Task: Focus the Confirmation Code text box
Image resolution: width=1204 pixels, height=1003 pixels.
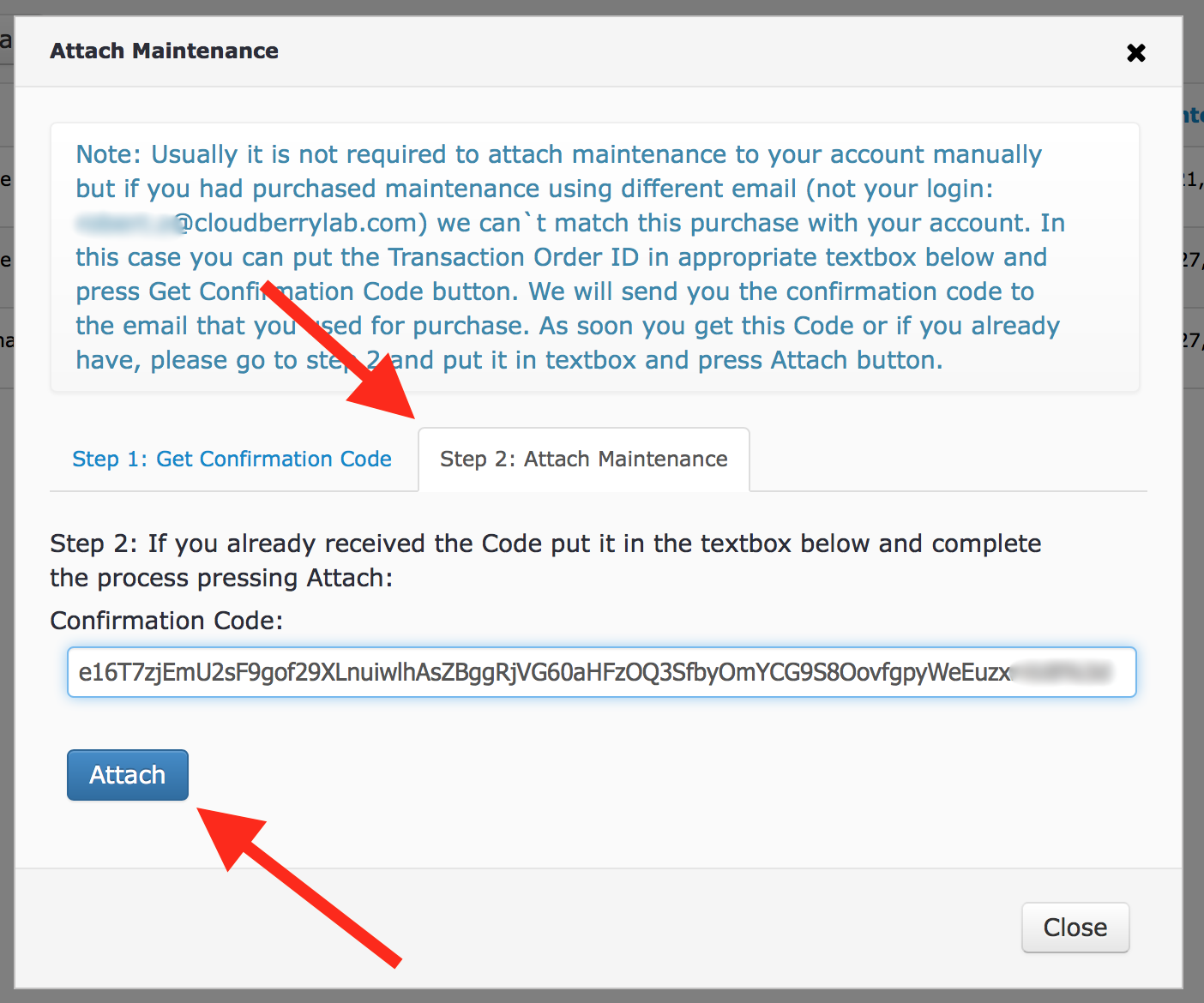Action: coord(602,672)
